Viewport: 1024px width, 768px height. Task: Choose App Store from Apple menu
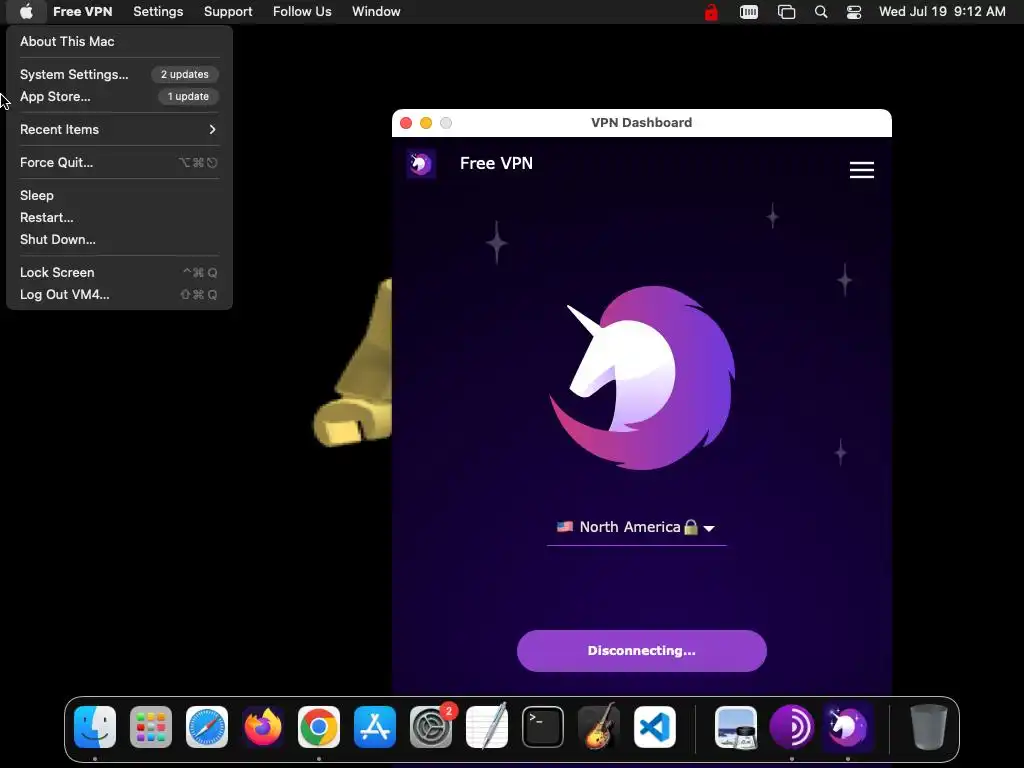pos(120,97)
